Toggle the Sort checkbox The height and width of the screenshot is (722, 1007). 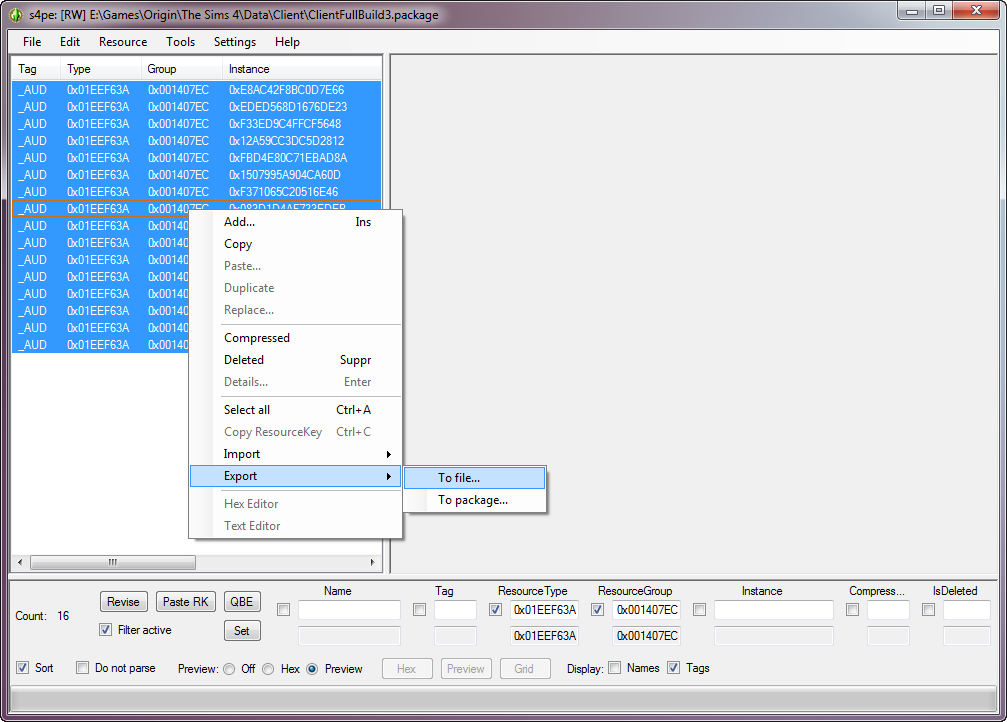[22, 667]
